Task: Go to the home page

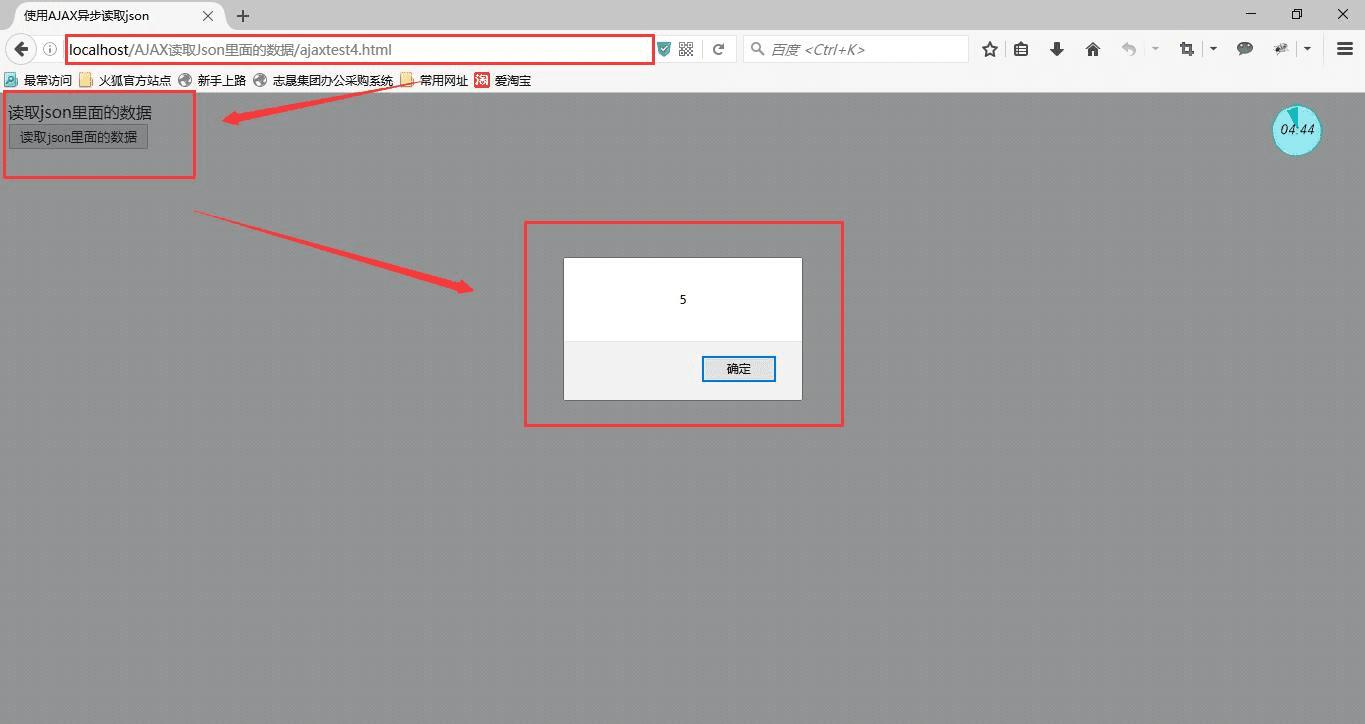Action: pyautogui.click(x=1093, y=49)
